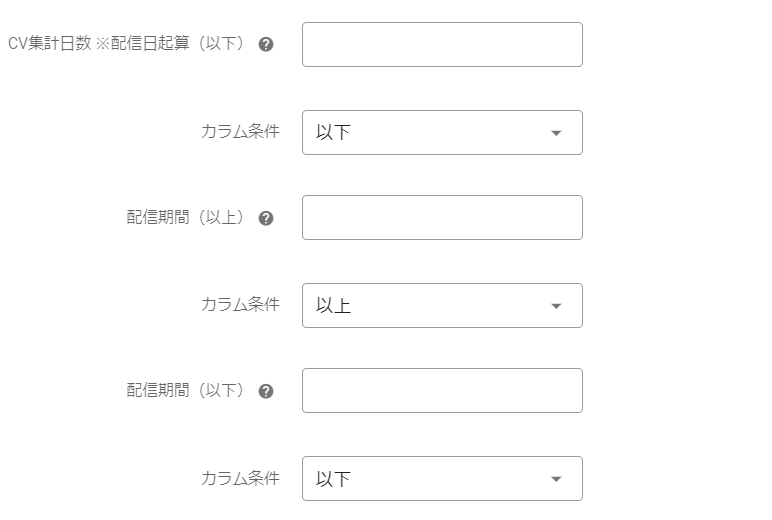Open the カラム条件 dropdown below CV集計日数
Screen dimensions: 772x520
(x=442, y=133)
